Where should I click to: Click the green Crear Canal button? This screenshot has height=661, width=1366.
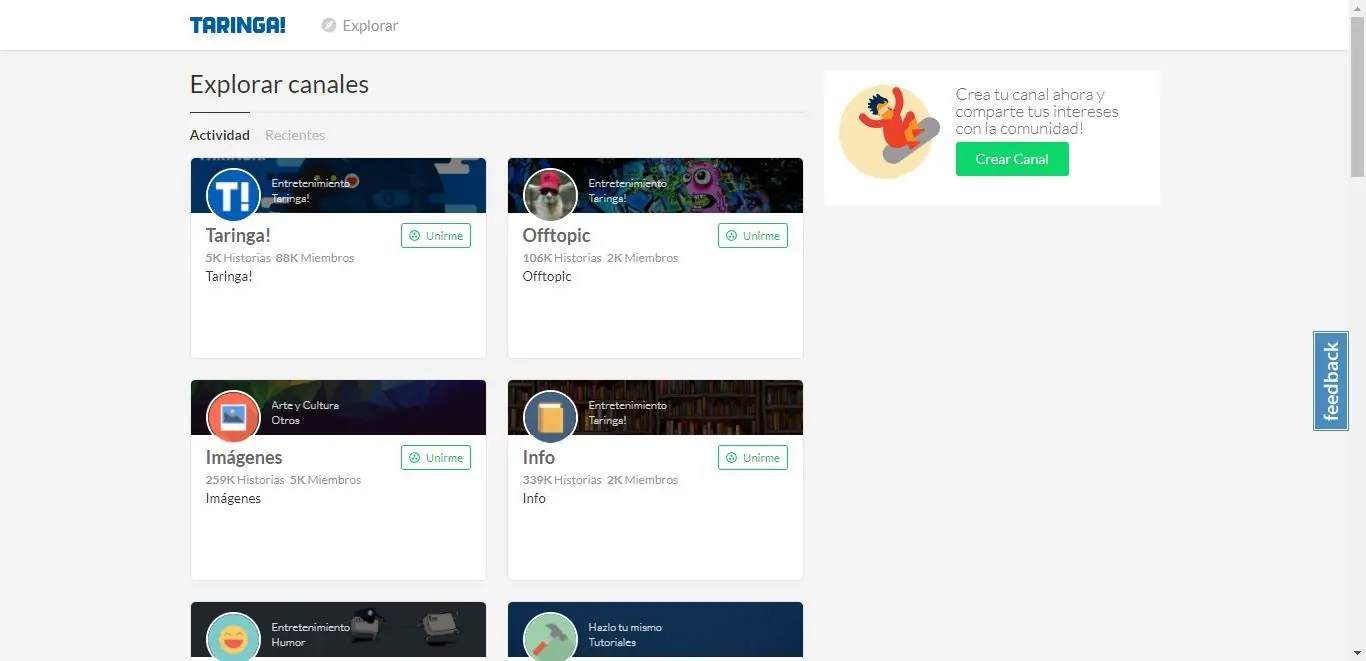[x=1012, y=159]
